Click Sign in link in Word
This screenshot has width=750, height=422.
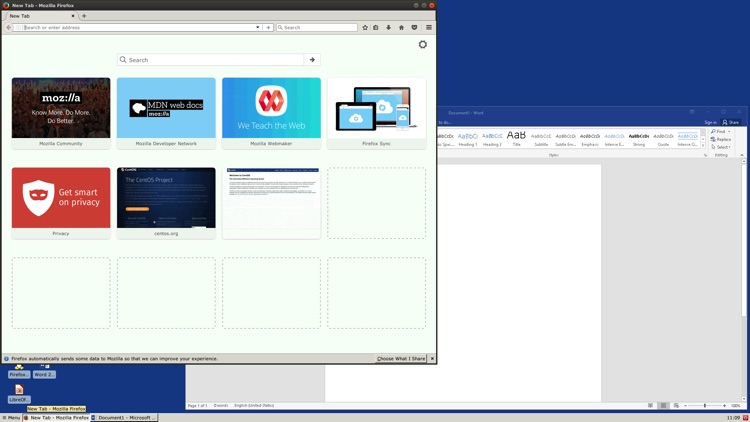point(710,122)
